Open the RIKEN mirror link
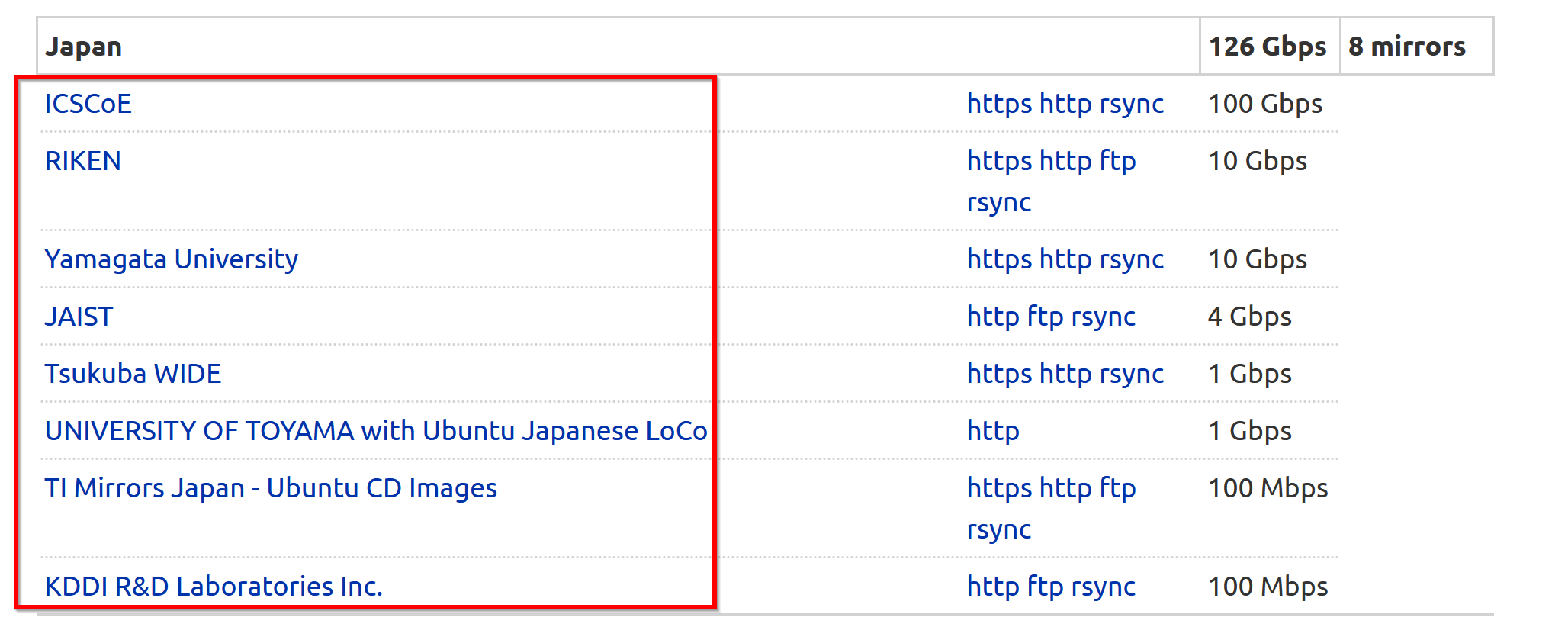This screenshot has width=1568, height=627. click(82, 161)
